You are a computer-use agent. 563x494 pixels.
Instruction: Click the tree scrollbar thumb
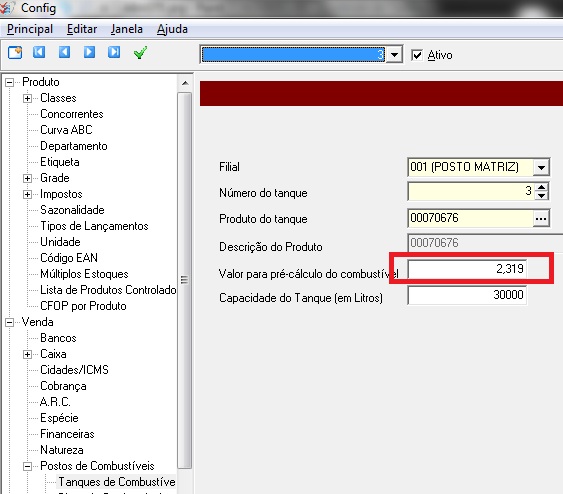pyautogui.click(x=185, y=280)
